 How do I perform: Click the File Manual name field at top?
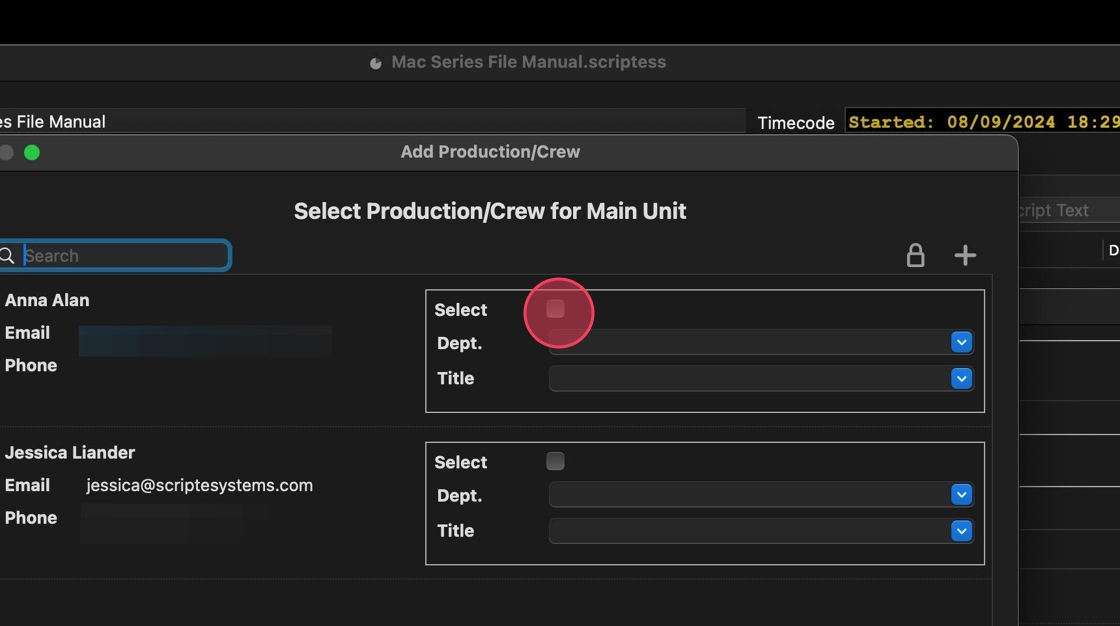click(370, 122)
